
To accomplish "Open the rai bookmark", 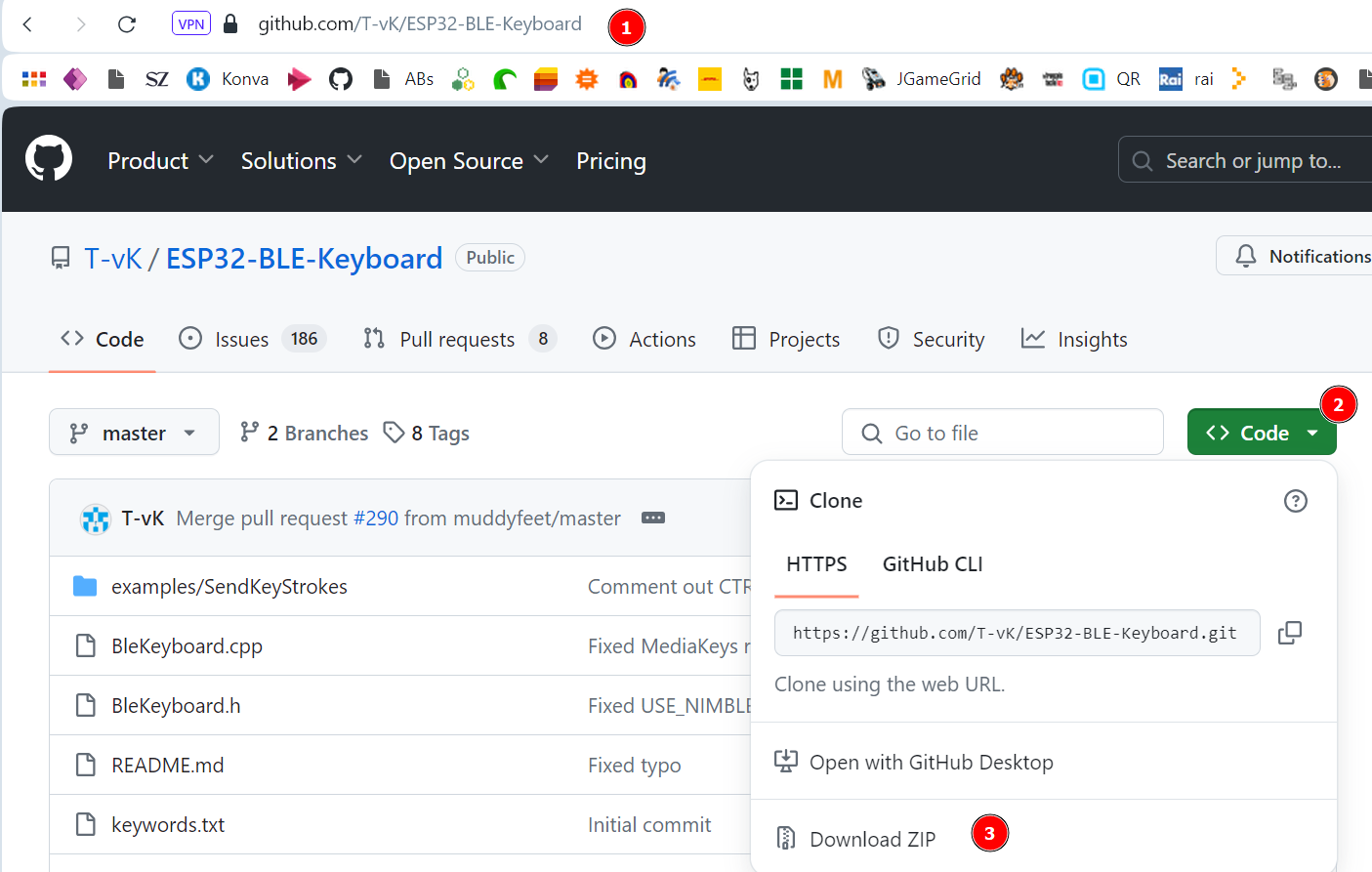I will click(x=1186, y=79).
